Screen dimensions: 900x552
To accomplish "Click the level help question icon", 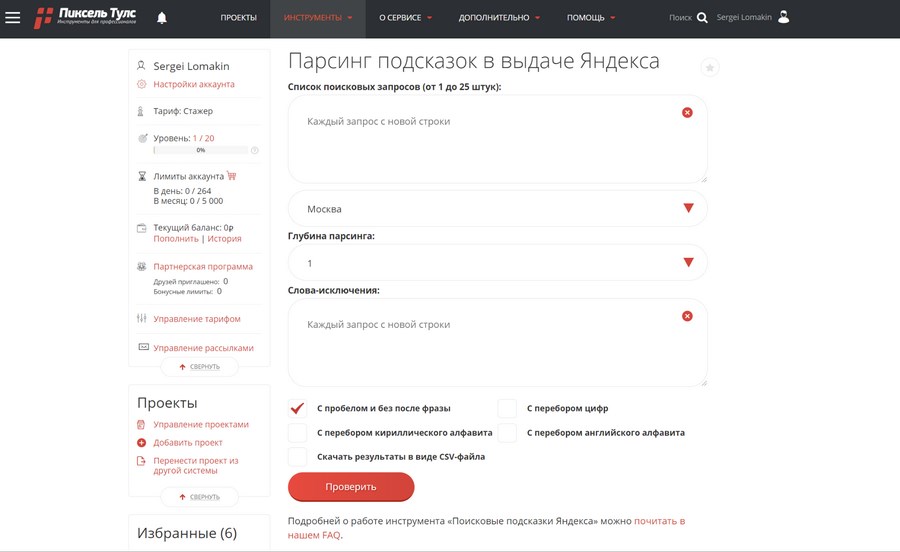I will point(255,150).
